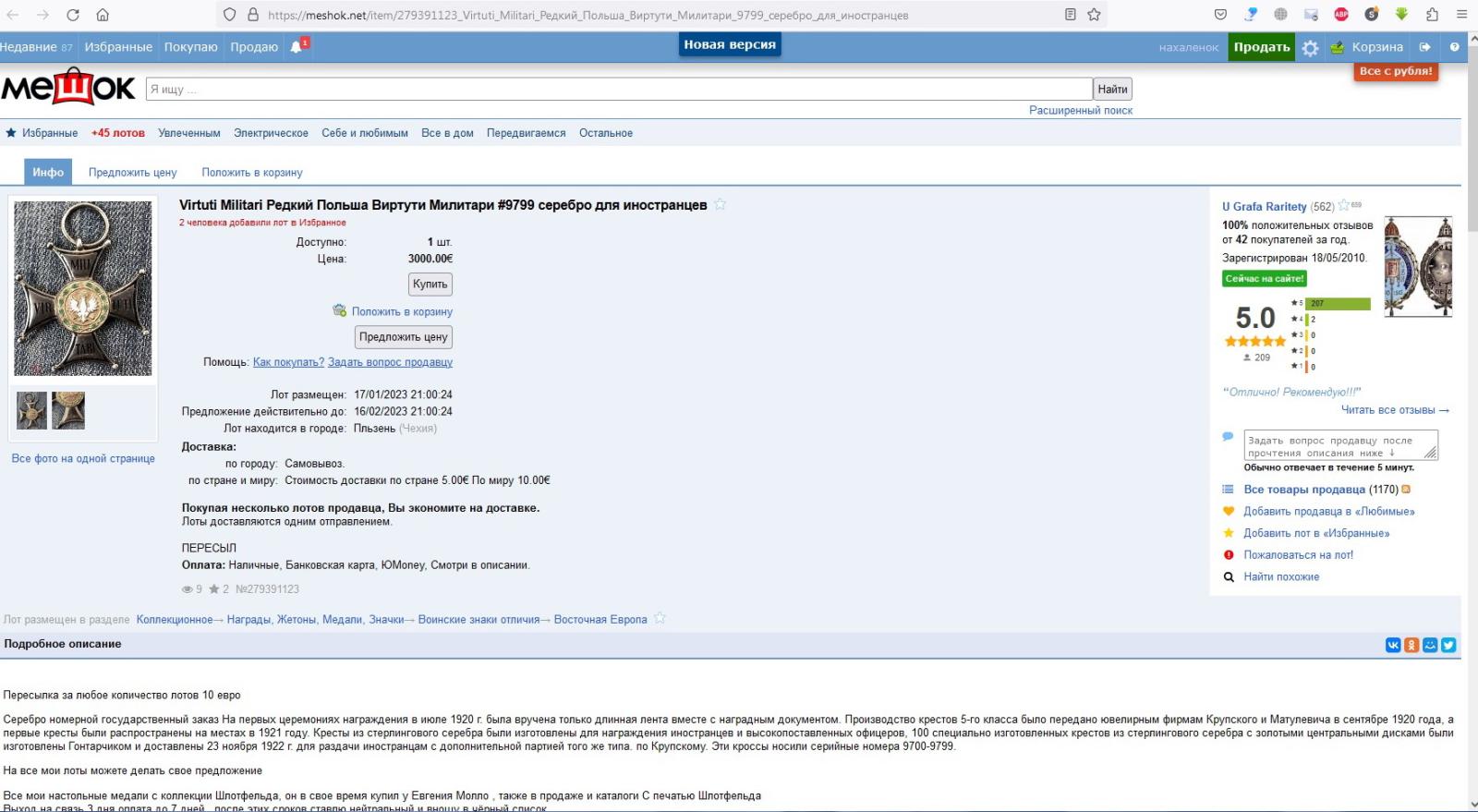The height and width of the screenshot is (812, 1478).
Task: Toggle favorite star next to lot title
Action: pyautogui.click(x=720, y=204)
